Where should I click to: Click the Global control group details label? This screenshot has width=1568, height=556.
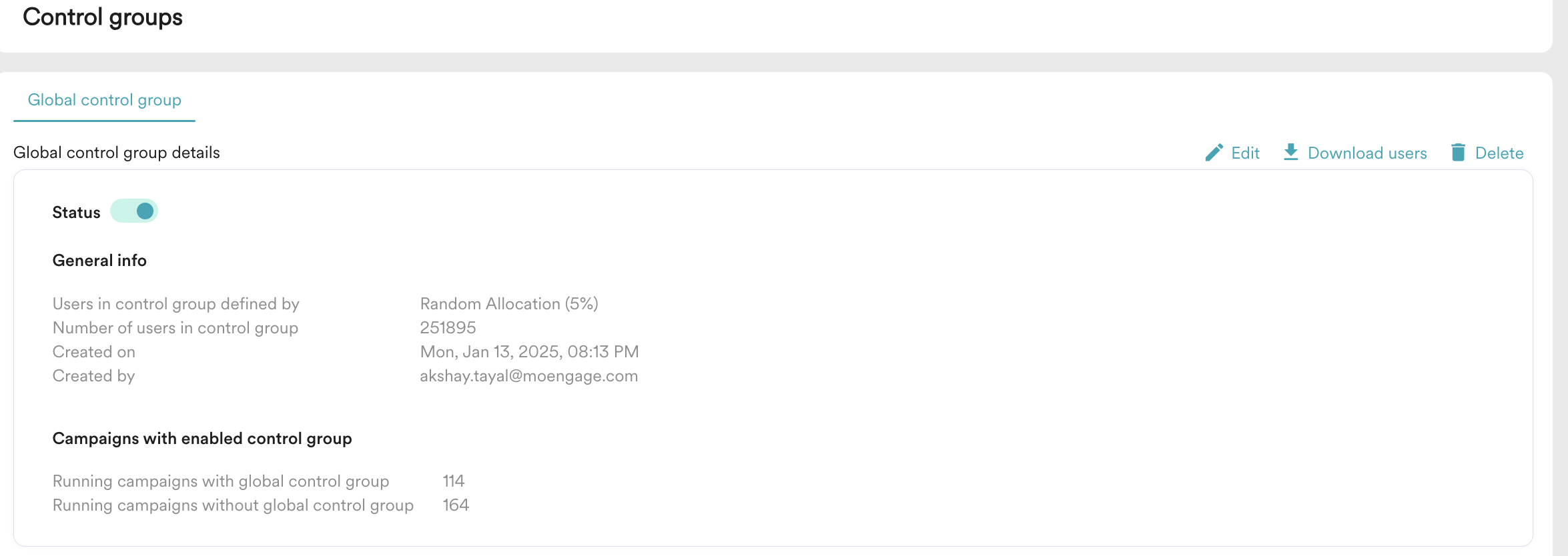(x=117, y=153)
